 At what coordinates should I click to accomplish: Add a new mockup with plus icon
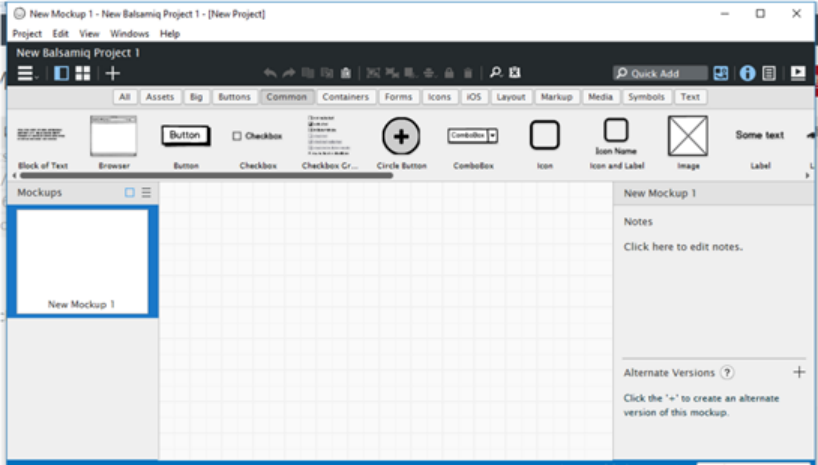click(x=112, y=73)
